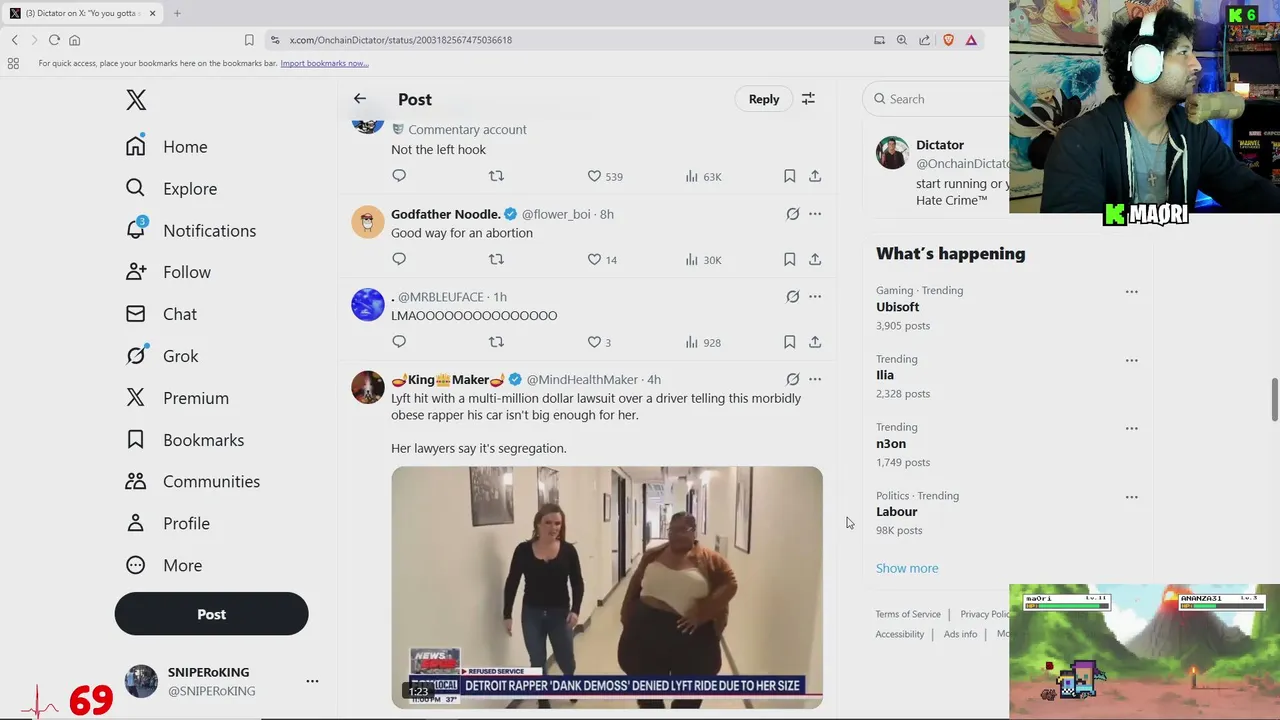The image size is (1280, 720).
Task: Click the X logo in sidebar
Action: click(x=136, y=99)
